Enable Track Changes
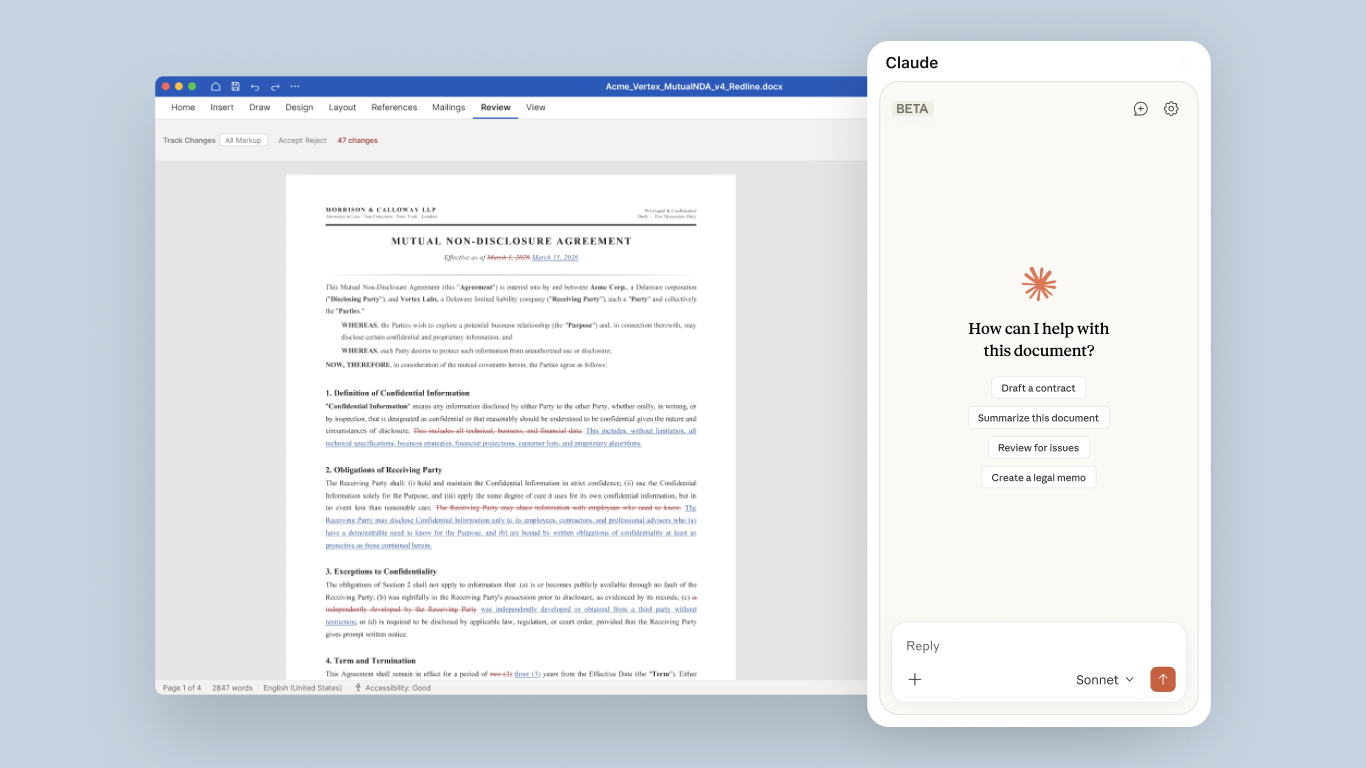This screenshot has height=768, width=1366. point(188,140)
